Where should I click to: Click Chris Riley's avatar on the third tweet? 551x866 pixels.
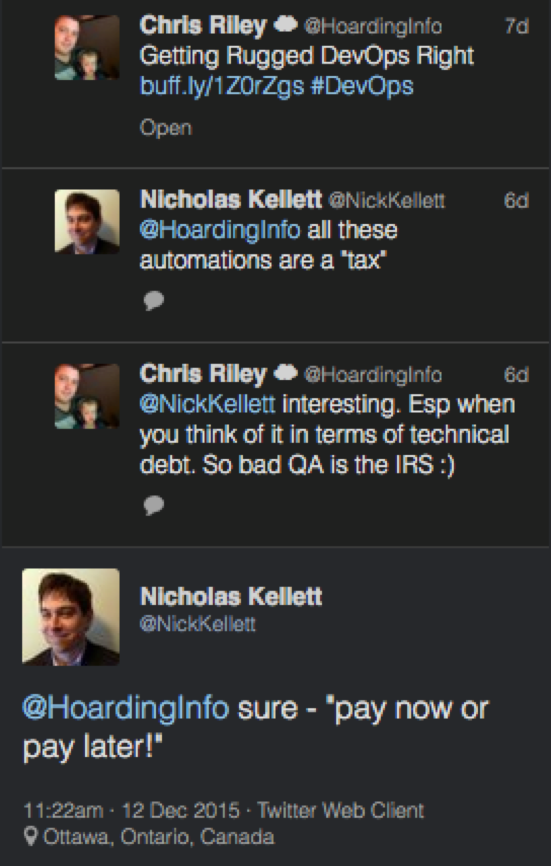tap(87, 396)
